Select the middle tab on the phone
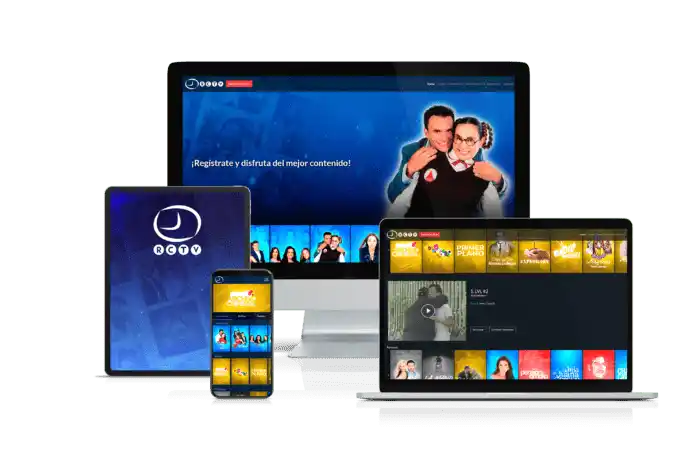This screenshot has width=696, height=465. pyautogui.click(x=241, y=316)
